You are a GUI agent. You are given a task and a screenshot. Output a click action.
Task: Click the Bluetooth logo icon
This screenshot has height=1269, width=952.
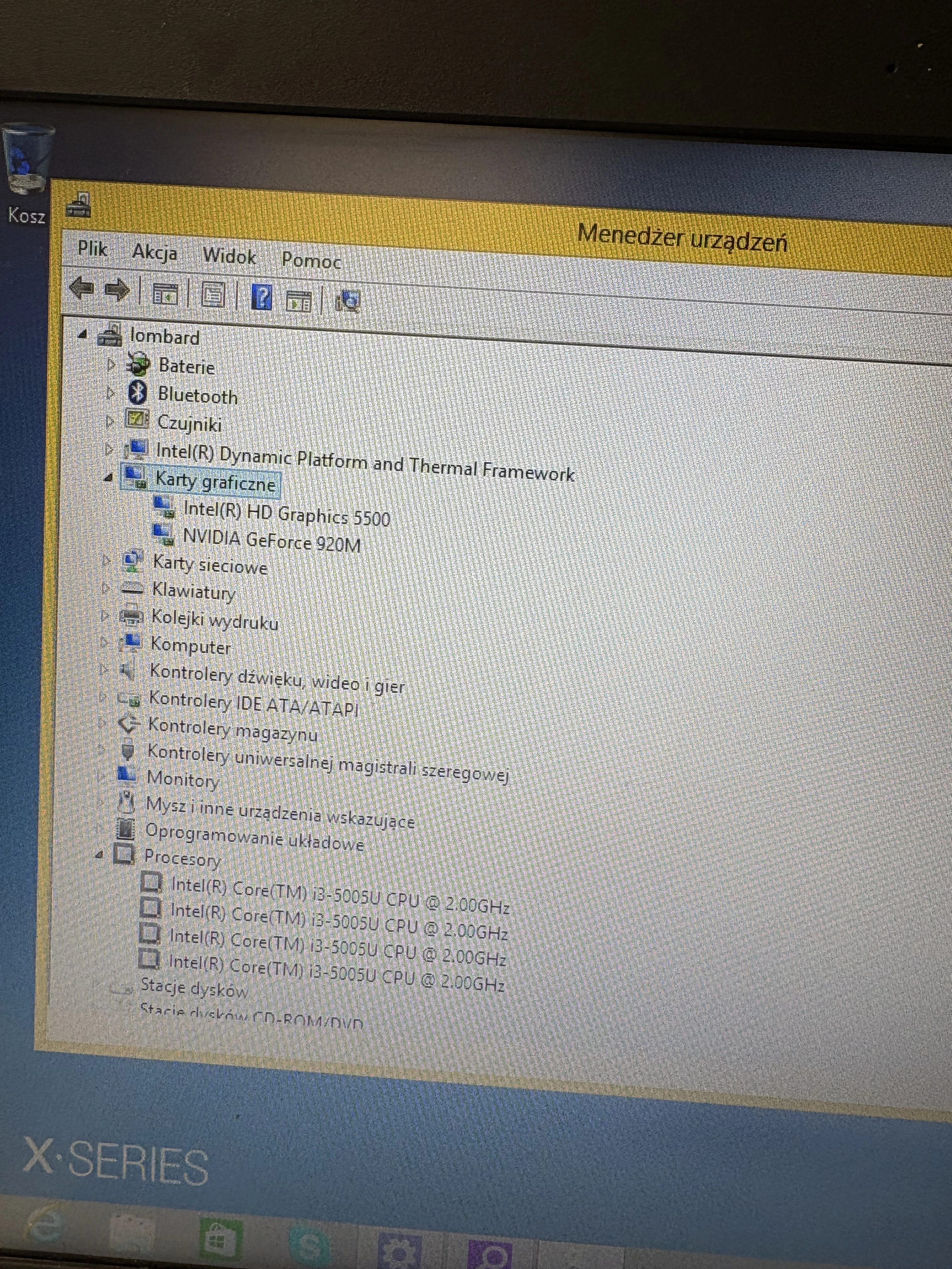coord(137,393)
